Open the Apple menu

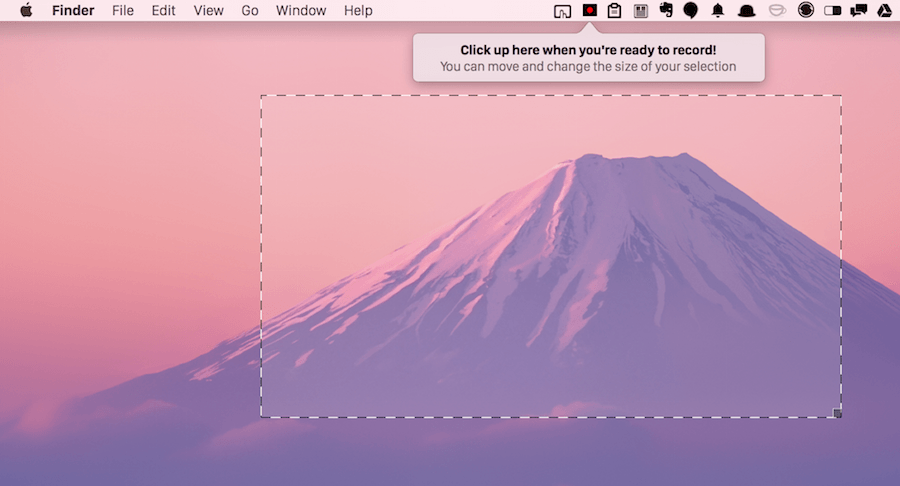tap(26, 11)
